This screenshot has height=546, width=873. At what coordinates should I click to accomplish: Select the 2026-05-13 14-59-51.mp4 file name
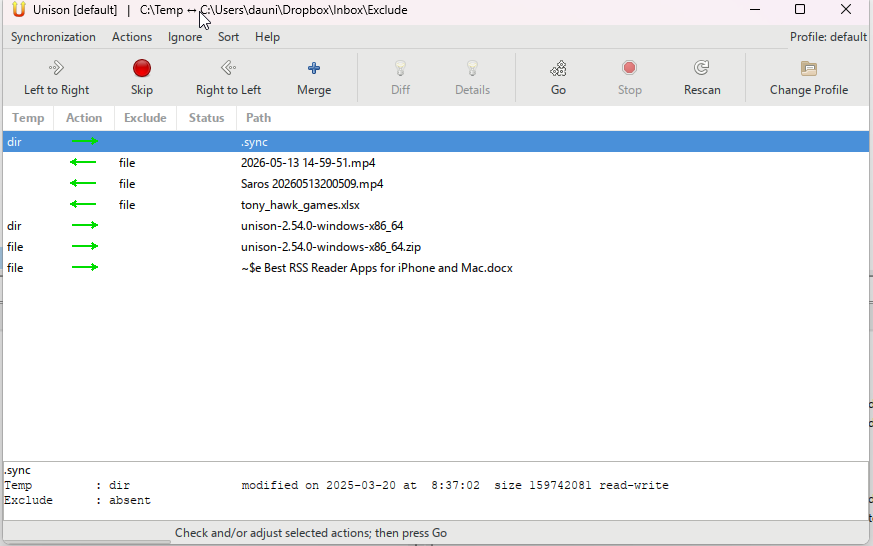[x=308, y=163]
